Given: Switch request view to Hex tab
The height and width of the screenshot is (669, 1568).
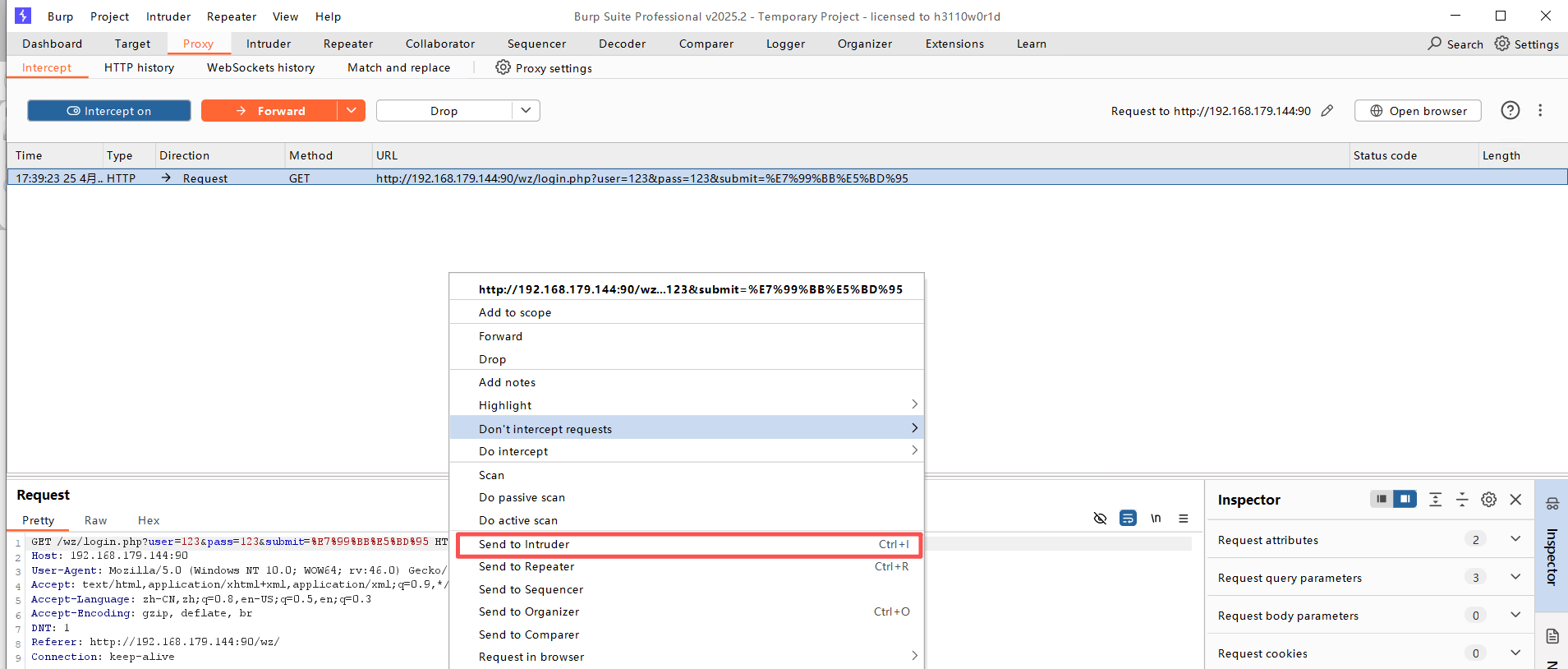Looking at the screenshot, I should tap(149, 520).
